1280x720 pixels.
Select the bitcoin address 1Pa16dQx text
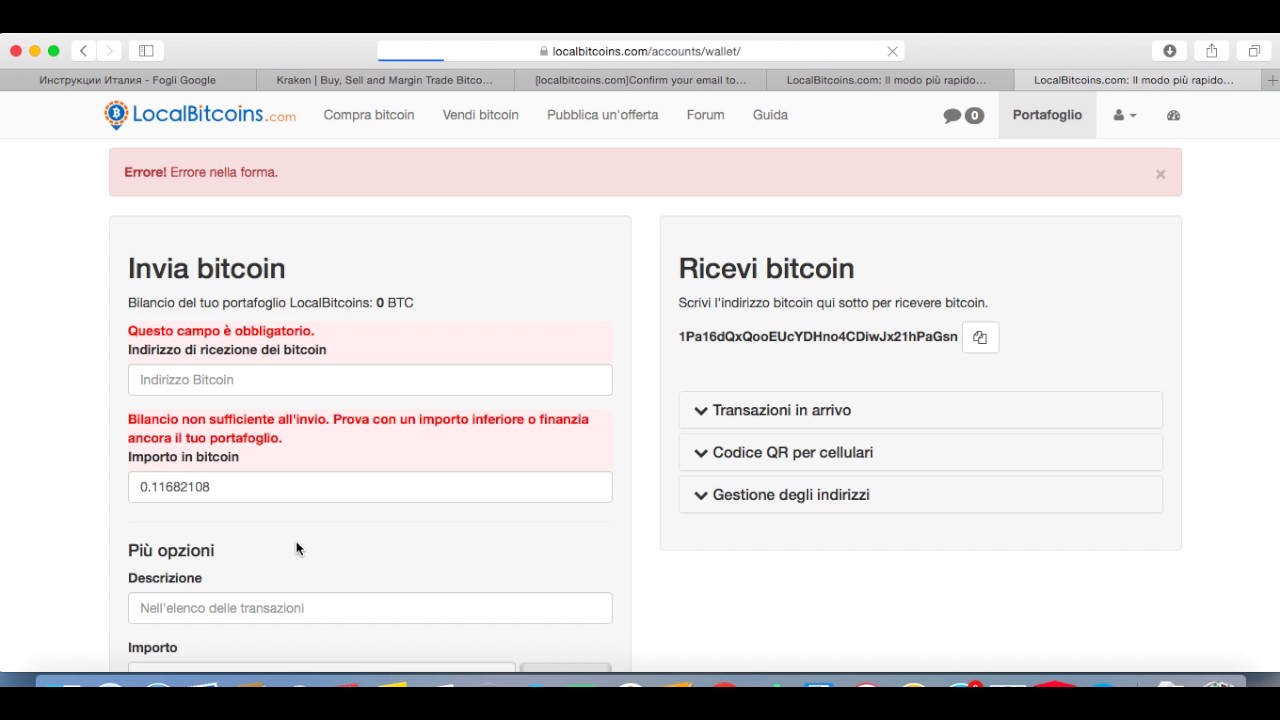(818, 337)
